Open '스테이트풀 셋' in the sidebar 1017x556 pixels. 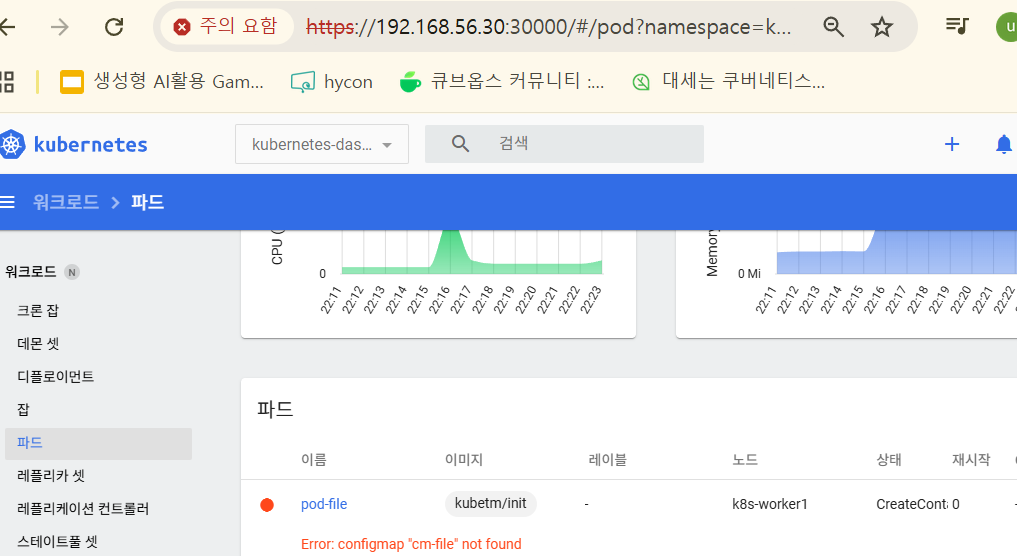click(x=57, y=542)
